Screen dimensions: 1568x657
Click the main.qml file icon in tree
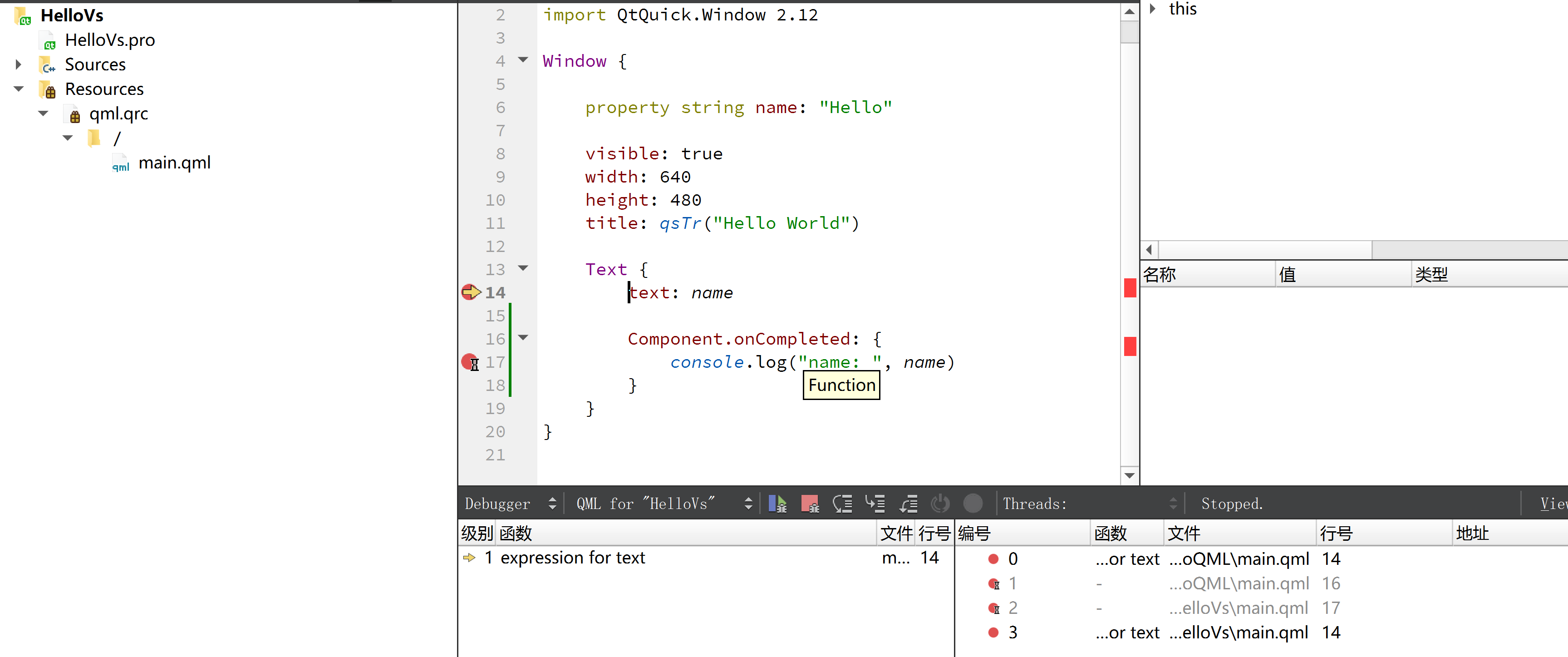[x=121, y=163]
